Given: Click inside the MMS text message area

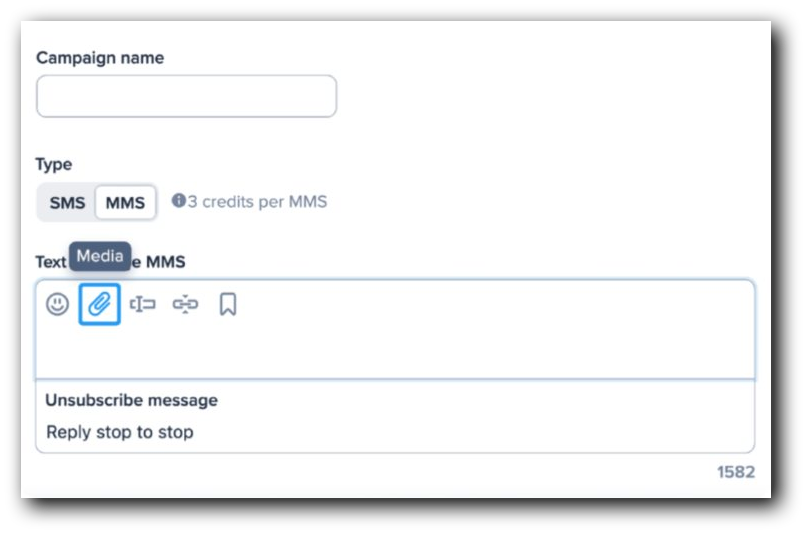Looking at the screenshot, I should pyautogui.click(x=395, y=350).
